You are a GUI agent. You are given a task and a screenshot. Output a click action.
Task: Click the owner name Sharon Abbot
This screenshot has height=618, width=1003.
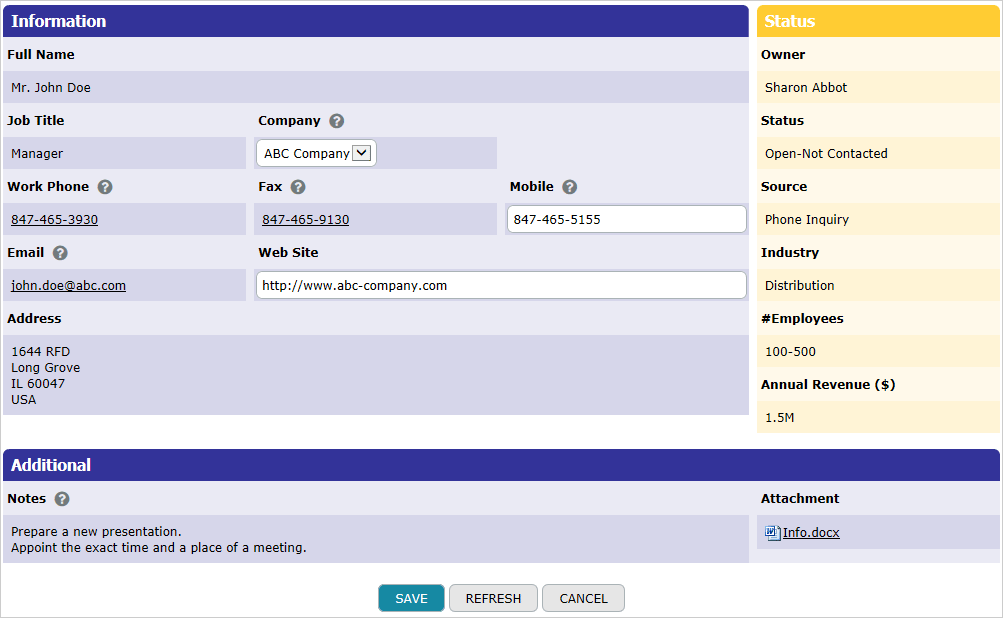coord(806,88)
